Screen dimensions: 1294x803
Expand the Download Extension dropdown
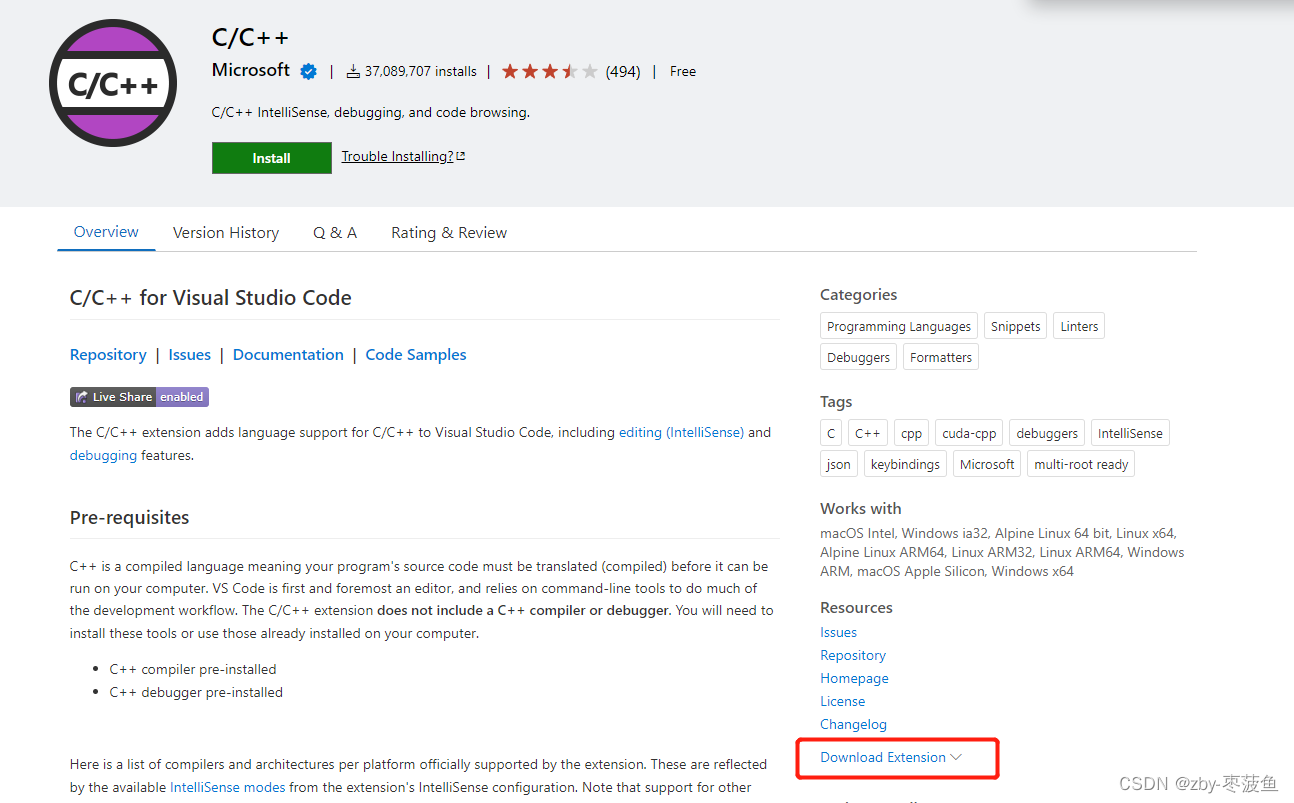pos(891,757)
